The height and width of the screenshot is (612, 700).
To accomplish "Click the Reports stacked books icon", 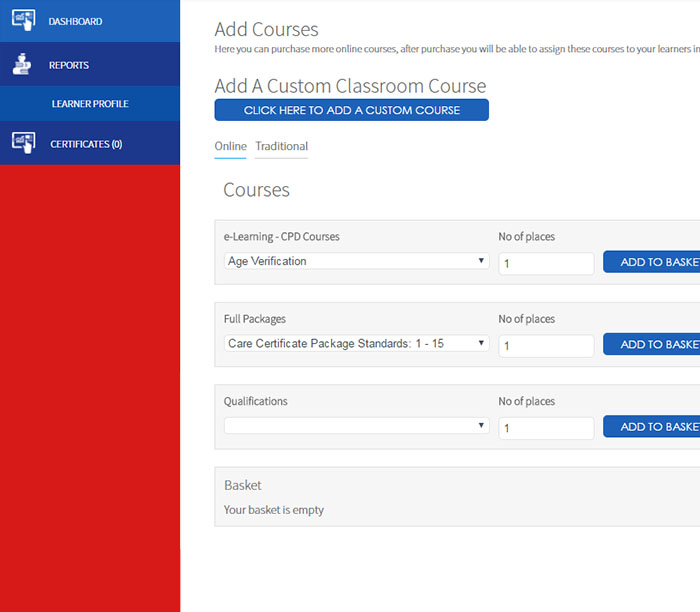I will 21,64.
